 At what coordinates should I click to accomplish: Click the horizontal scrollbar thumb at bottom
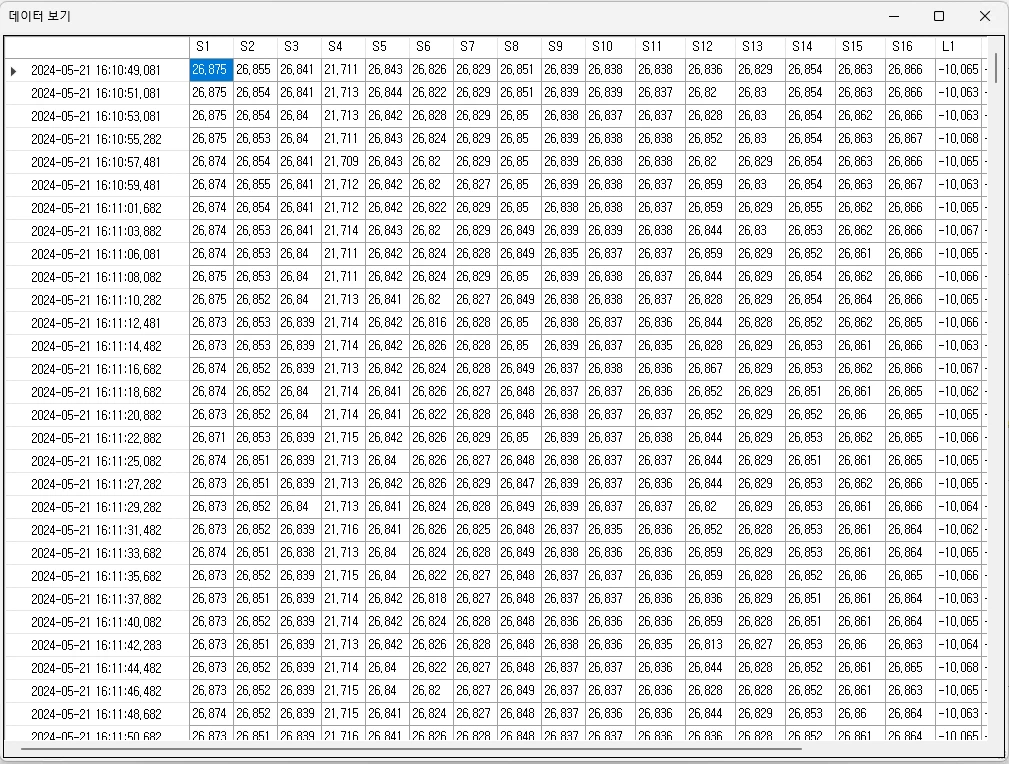pos(411,749)
